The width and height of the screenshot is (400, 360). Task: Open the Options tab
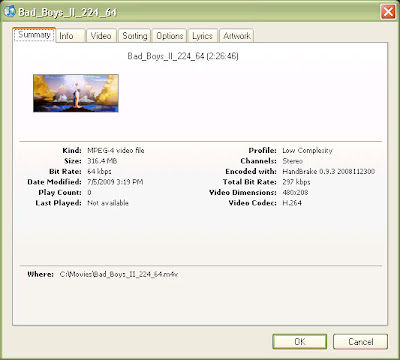(x=170, y=36)
